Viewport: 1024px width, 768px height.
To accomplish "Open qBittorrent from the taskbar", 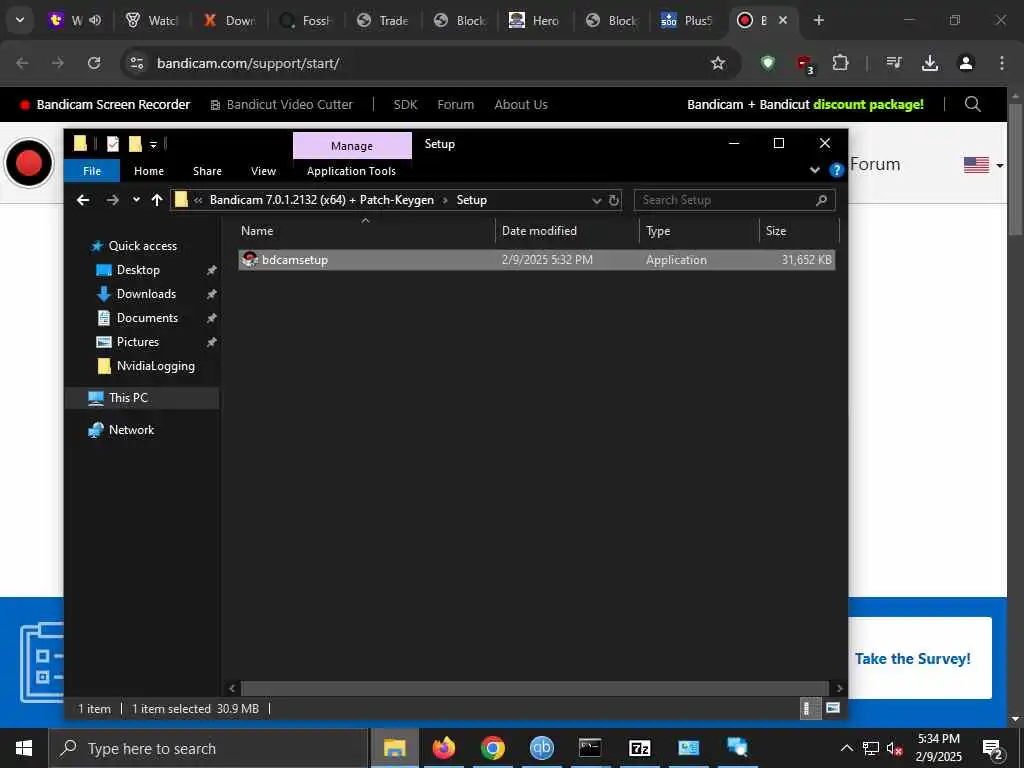I will pos(541,748).
